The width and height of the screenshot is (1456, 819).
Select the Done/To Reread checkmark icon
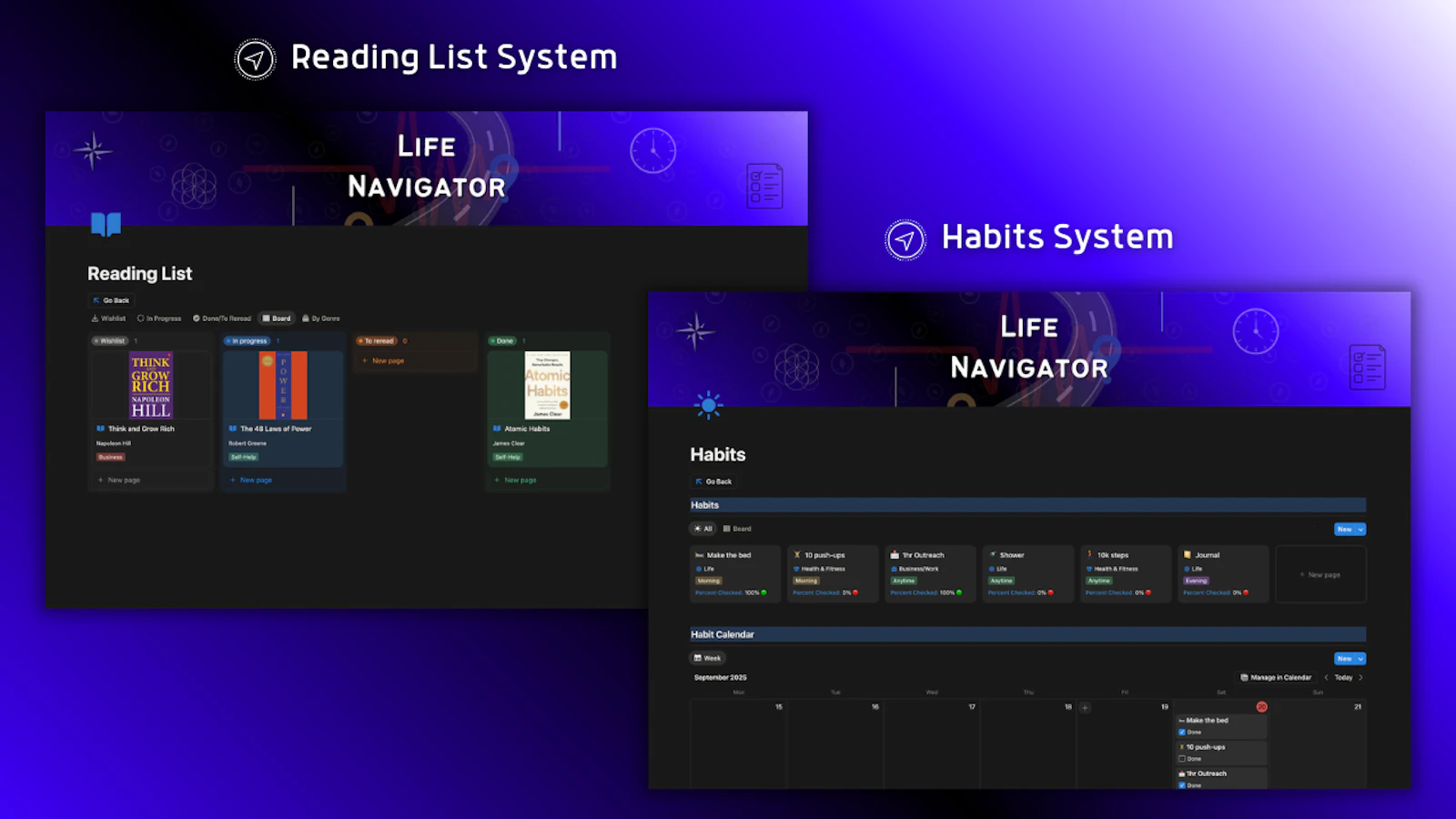point(196,318)
